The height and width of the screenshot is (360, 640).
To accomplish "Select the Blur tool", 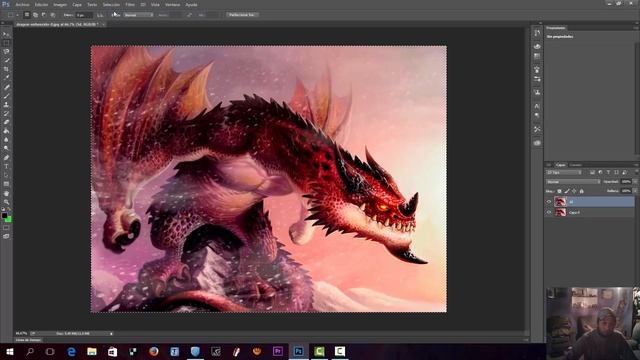I will click(x=6, y=140).
